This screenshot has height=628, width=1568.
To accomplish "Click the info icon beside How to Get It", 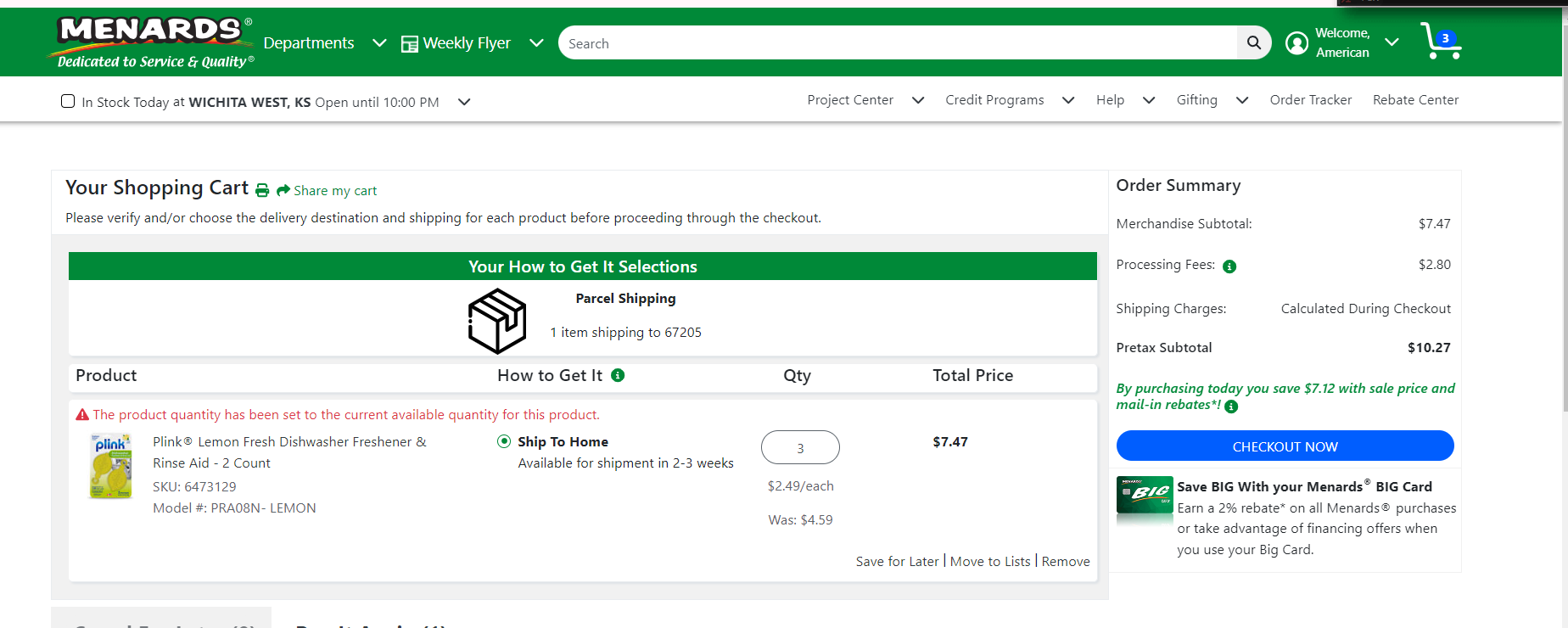I will 618,375.
